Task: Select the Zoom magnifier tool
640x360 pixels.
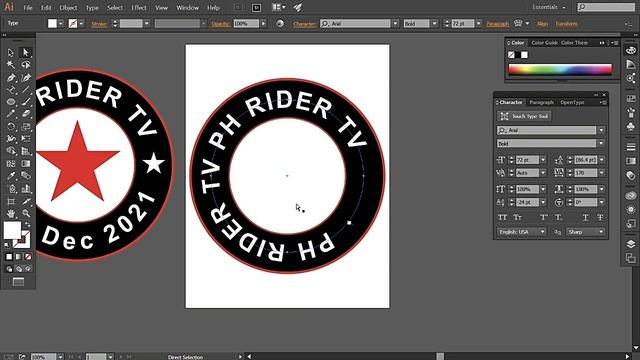Action: click(x=26, y=213)
